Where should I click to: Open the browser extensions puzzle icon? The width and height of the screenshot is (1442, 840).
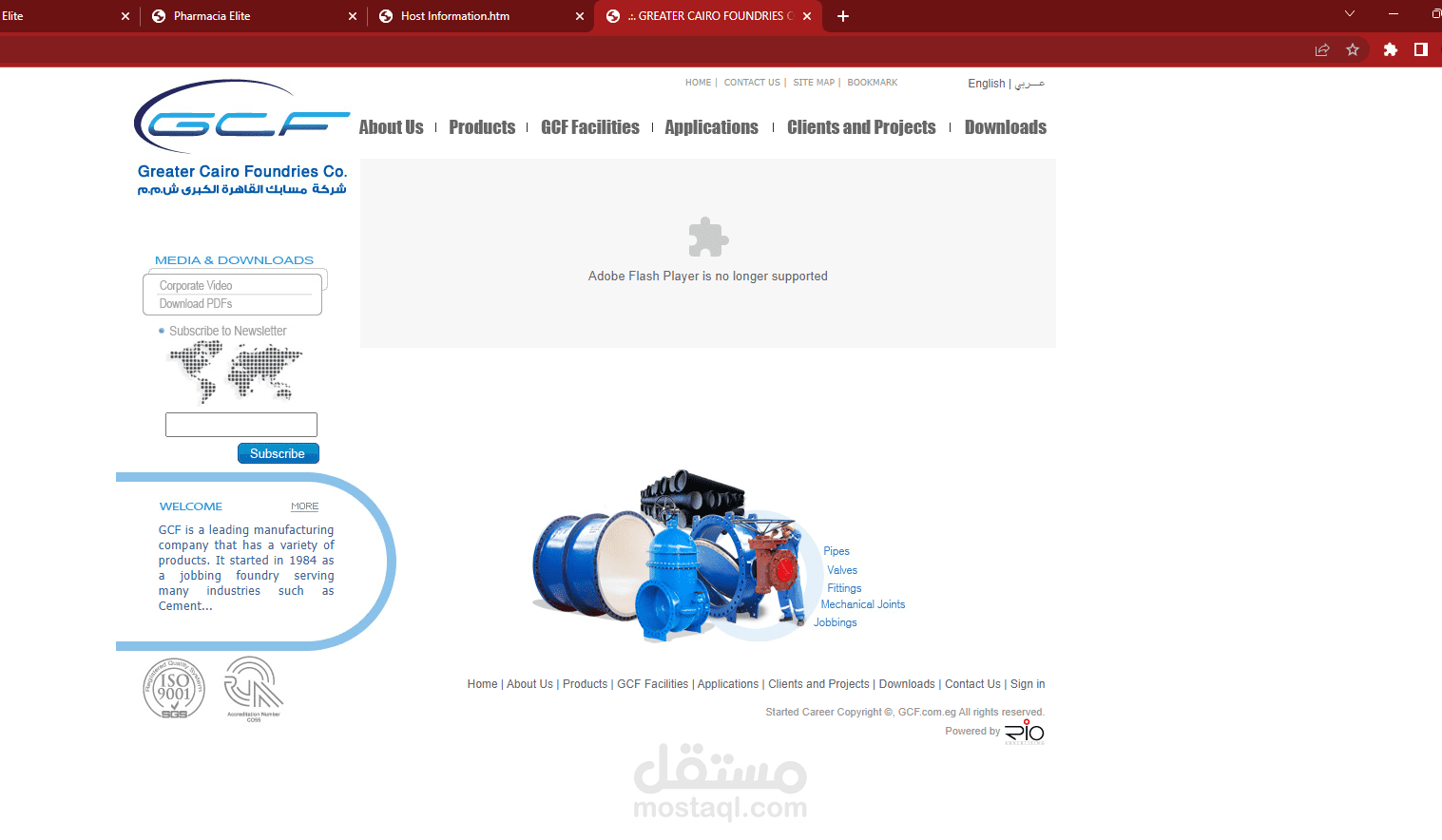[x=1390, y=49]
